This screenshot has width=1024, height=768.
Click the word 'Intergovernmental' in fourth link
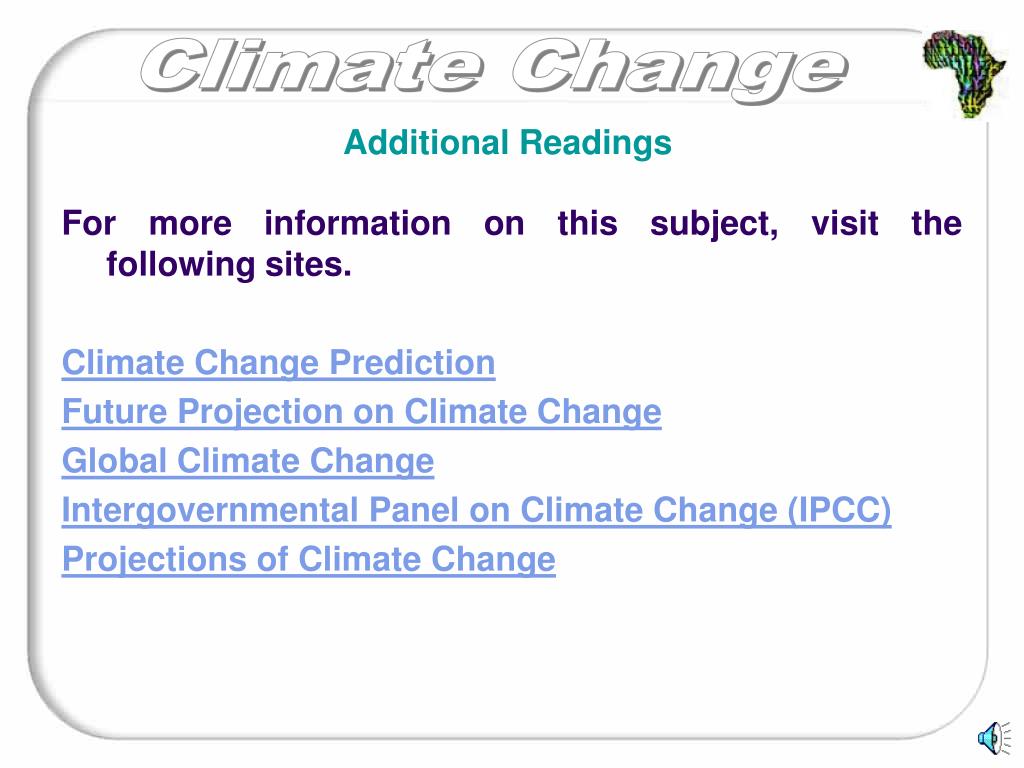pyautogui.click(x=210, y=510)
